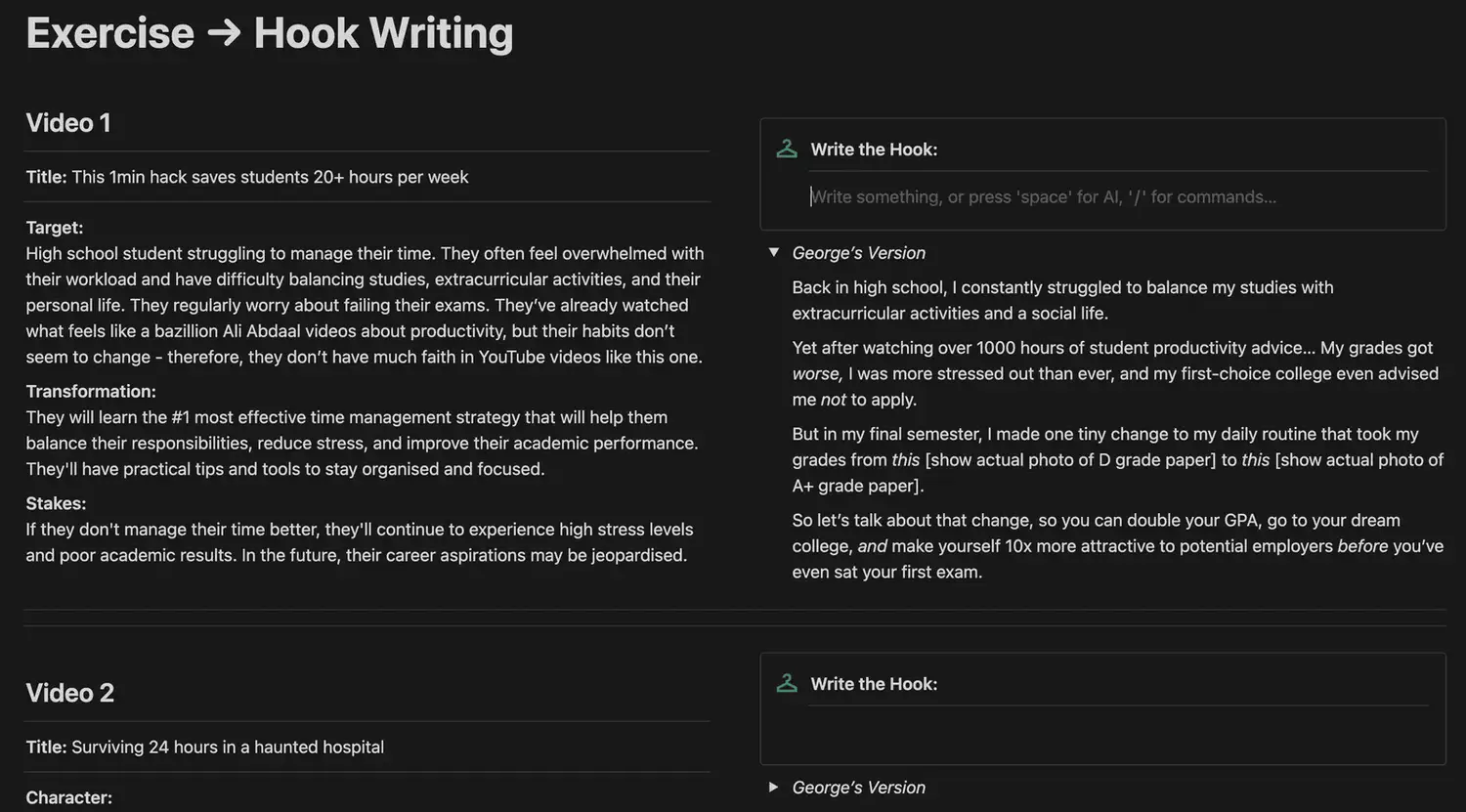Screen dimensions: 1466x812
Task: Click the 'Transformation:' bold label
Action: point(91,392)
